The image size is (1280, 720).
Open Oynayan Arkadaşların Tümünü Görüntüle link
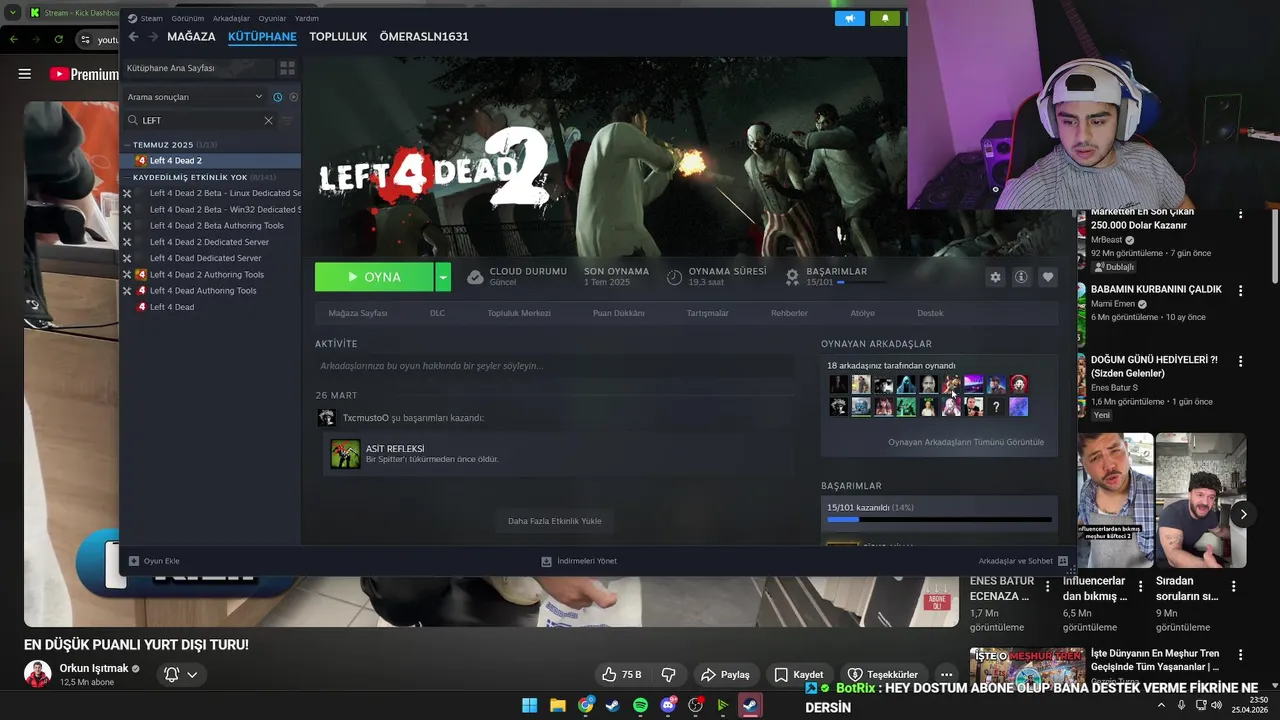(x=966, y=442)
